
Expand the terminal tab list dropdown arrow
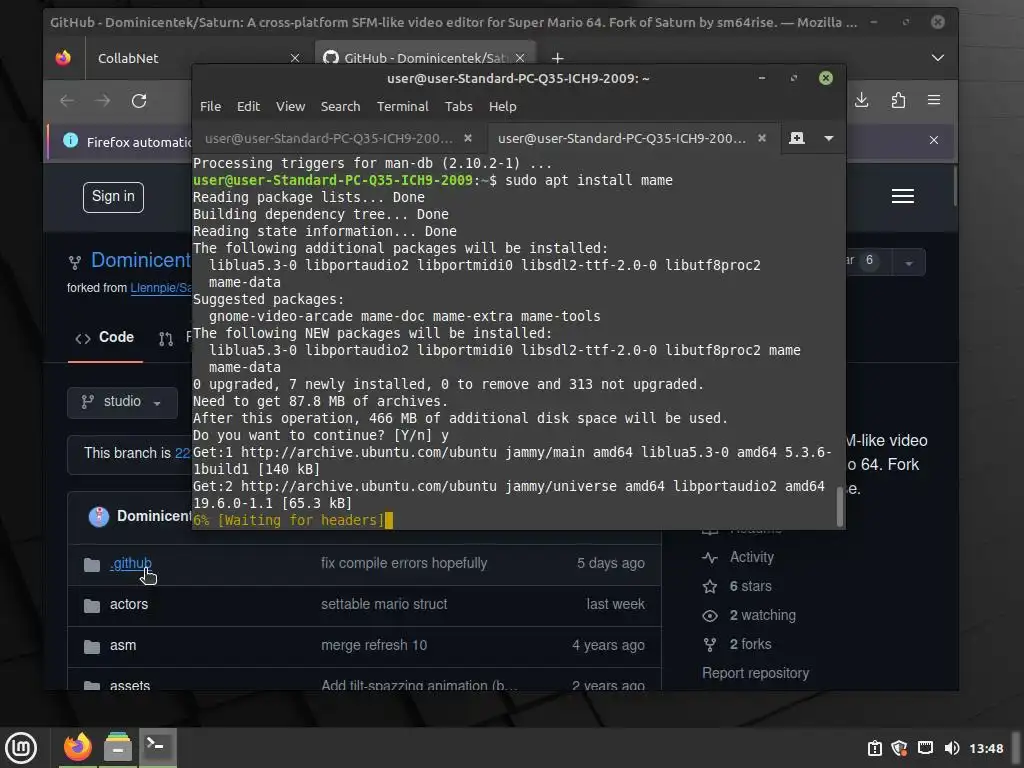(x=829, y=138)
